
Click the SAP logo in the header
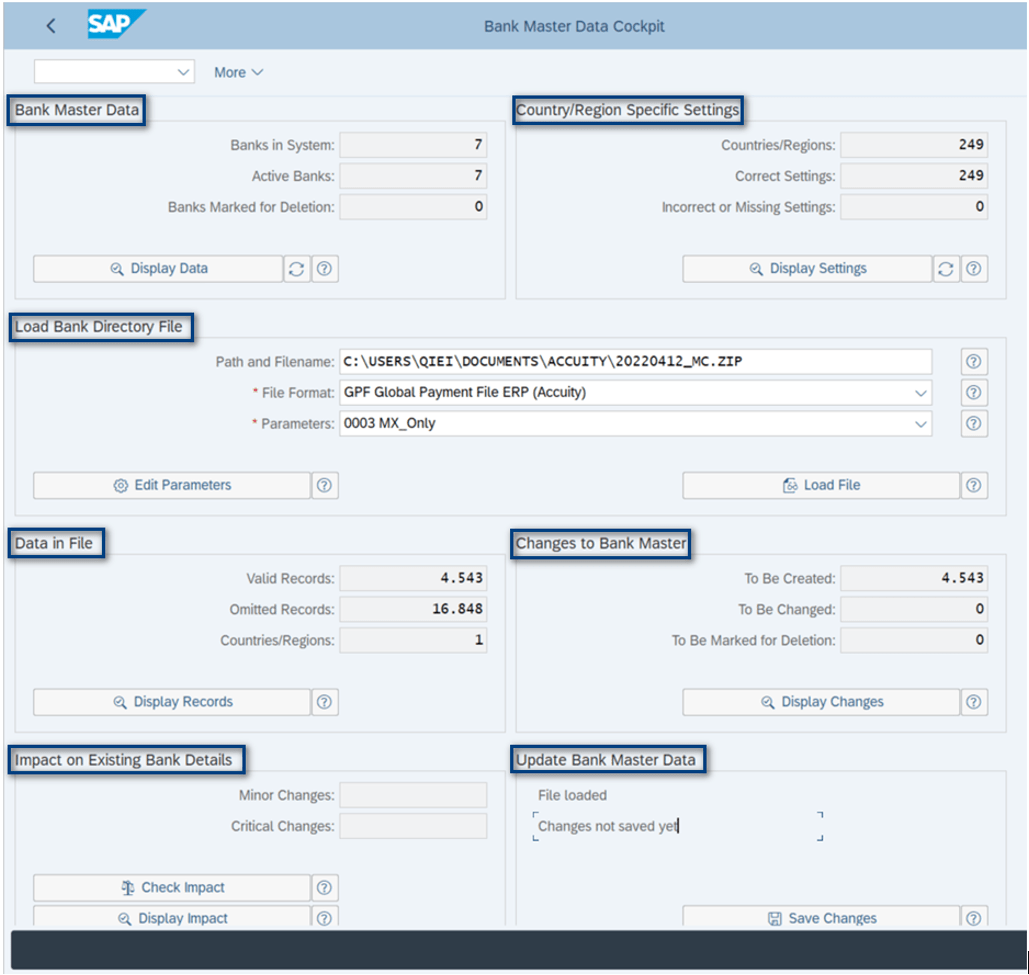coord(113,26)
